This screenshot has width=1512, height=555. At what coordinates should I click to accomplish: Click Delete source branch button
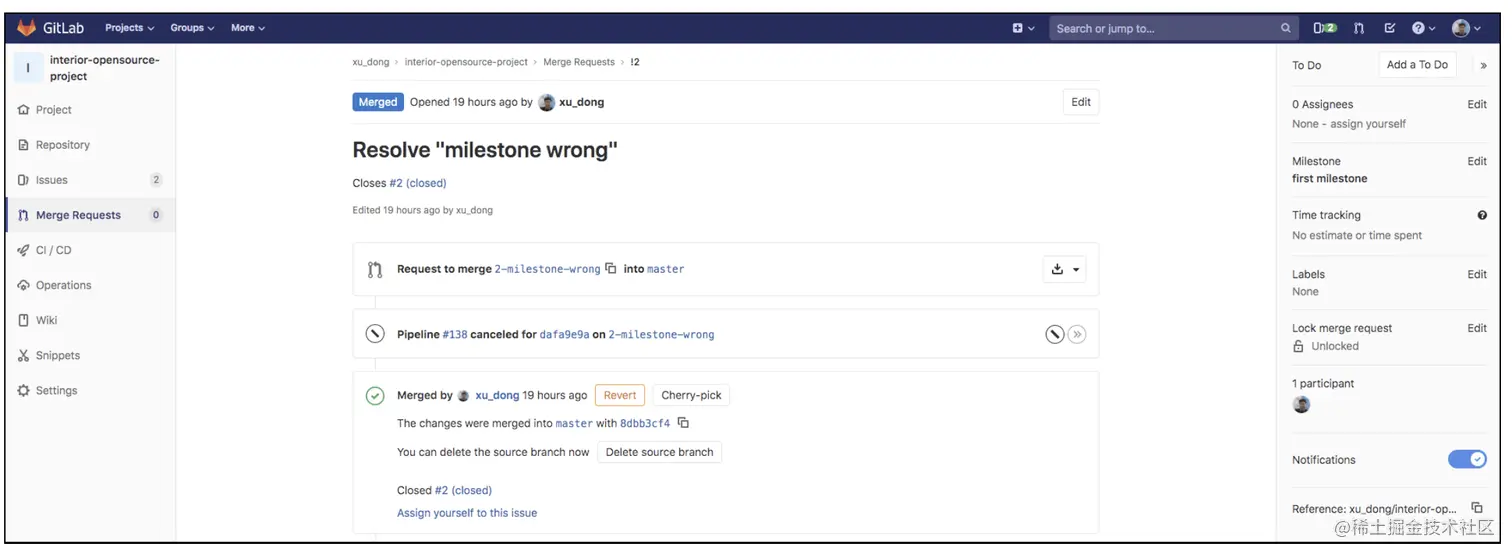[660, 452]
